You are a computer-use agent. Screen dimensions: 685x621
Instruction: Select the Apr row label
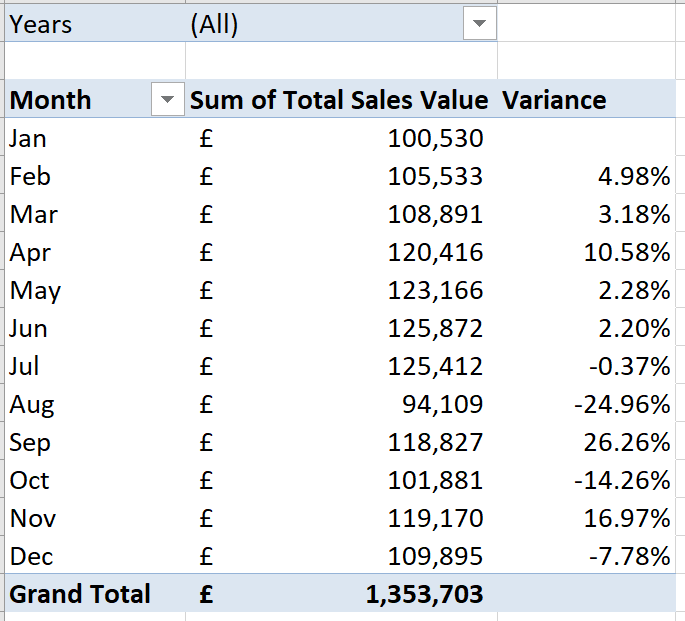tap(30, 253)
